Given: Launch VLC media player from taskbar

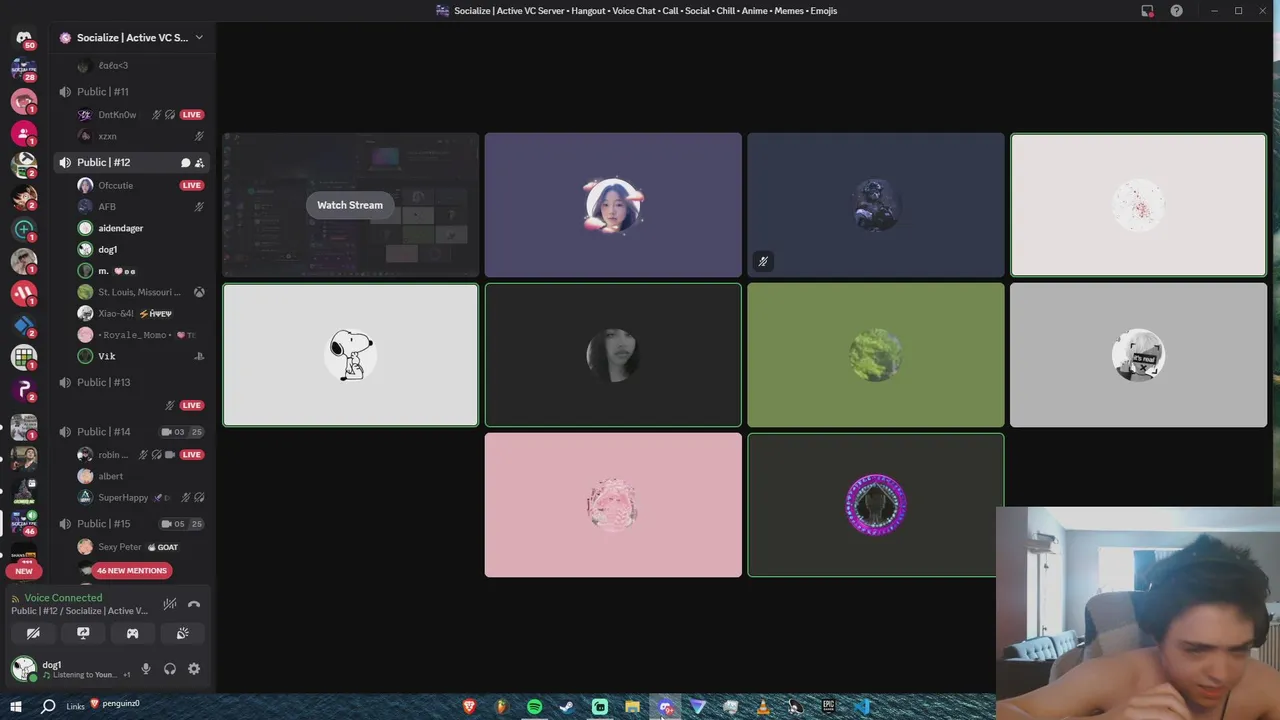Looking at the screenshot, I should click(763, 707).
